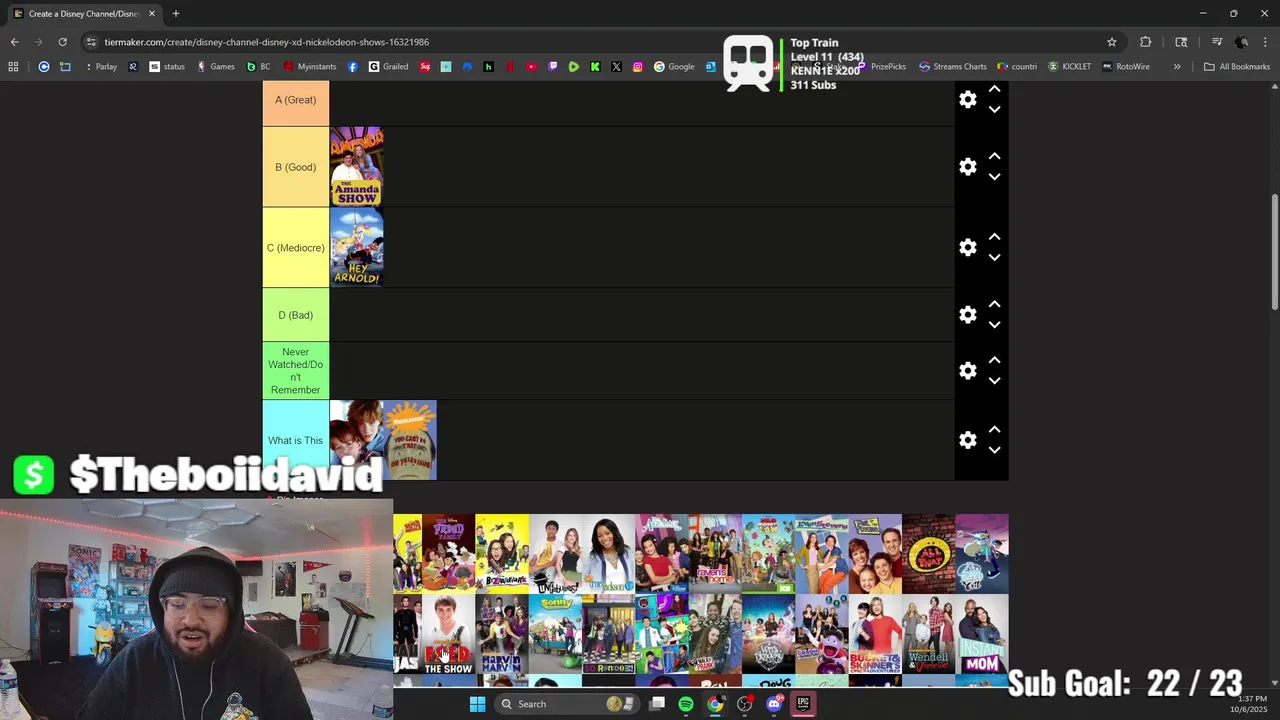Select the Even Stevens image in pool
The image size is (1280, 720).
click(821, 554)
